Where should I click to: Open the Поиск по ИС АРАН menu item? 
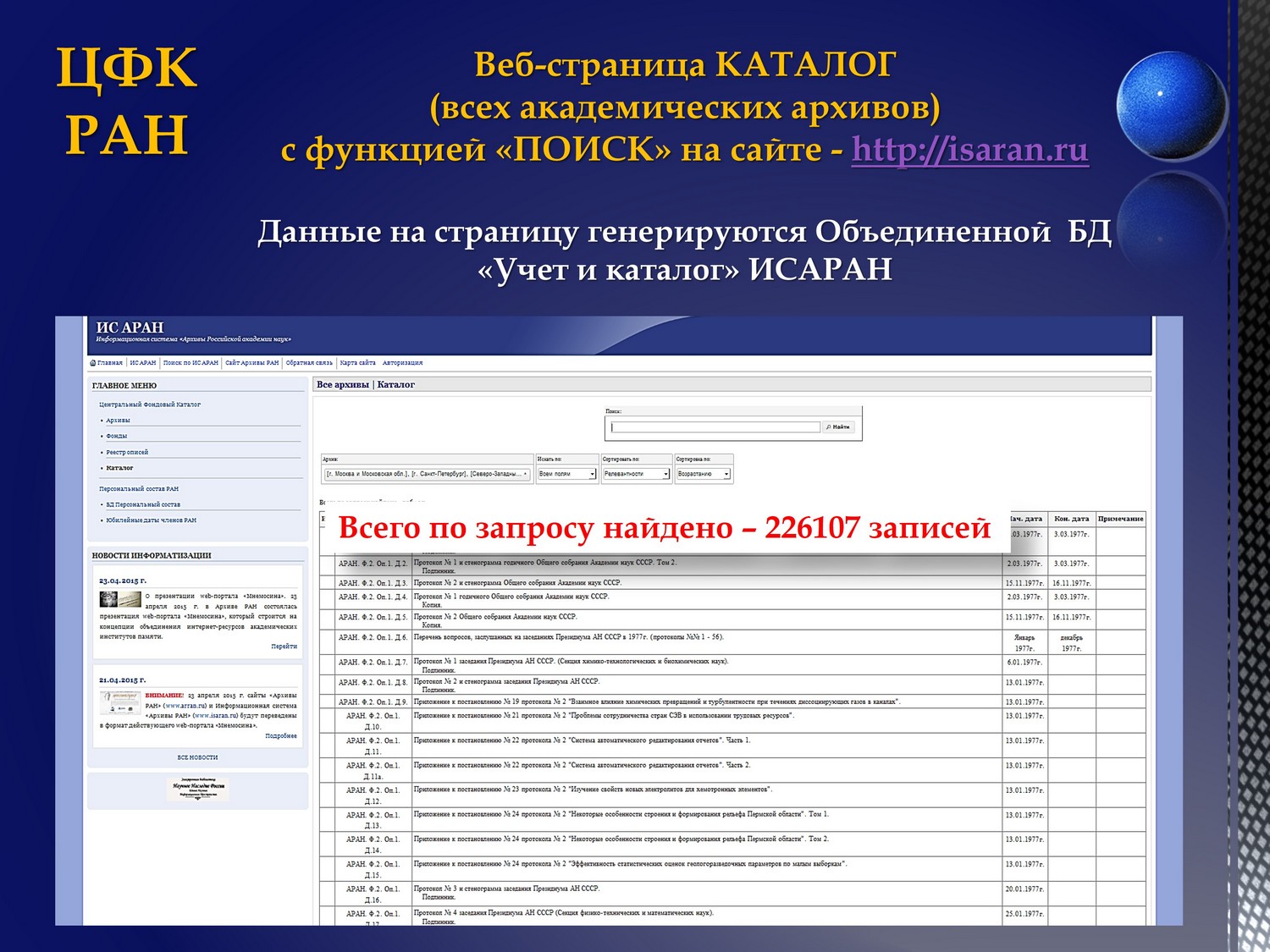pos(190,363)
